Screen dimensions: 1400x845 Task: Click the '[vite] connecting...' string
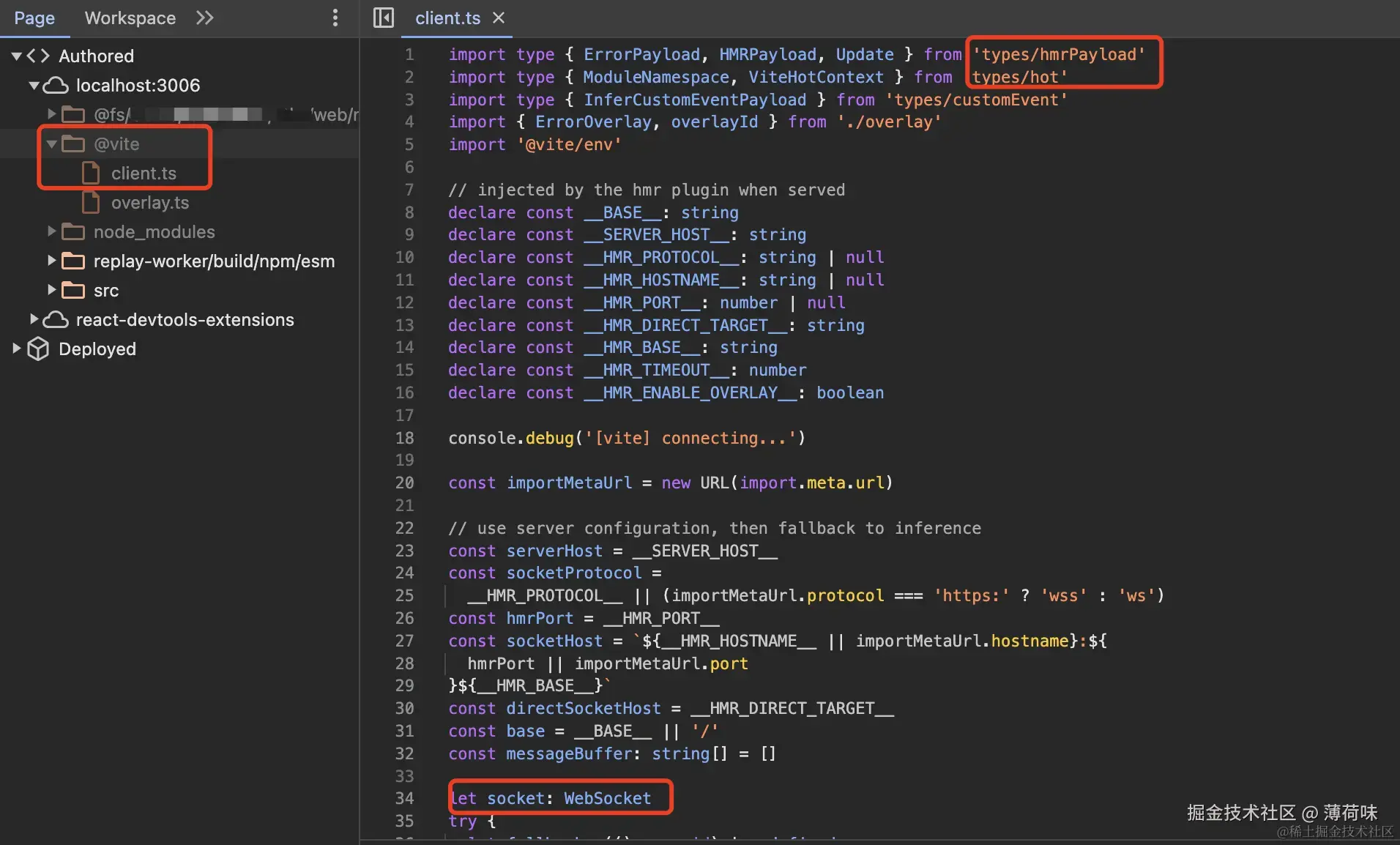click(690, 438)
